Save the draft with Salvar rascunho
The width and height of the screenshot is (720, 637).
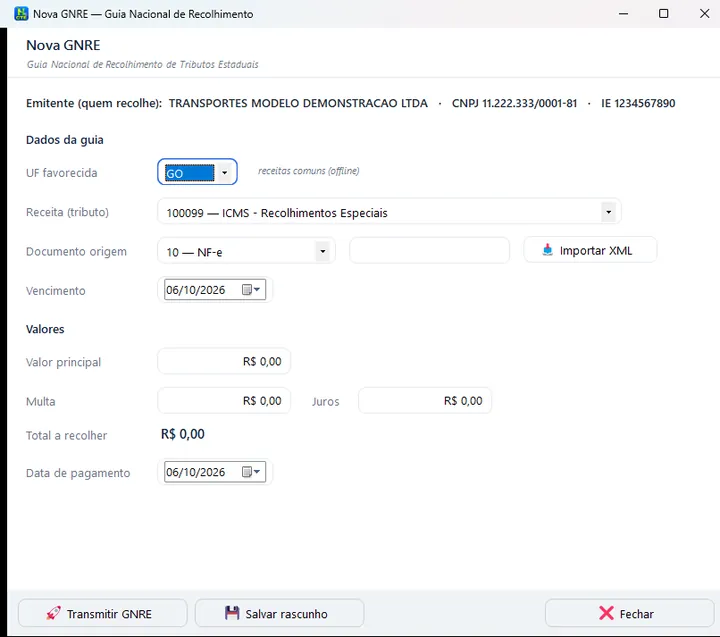[x=279, y=613]
